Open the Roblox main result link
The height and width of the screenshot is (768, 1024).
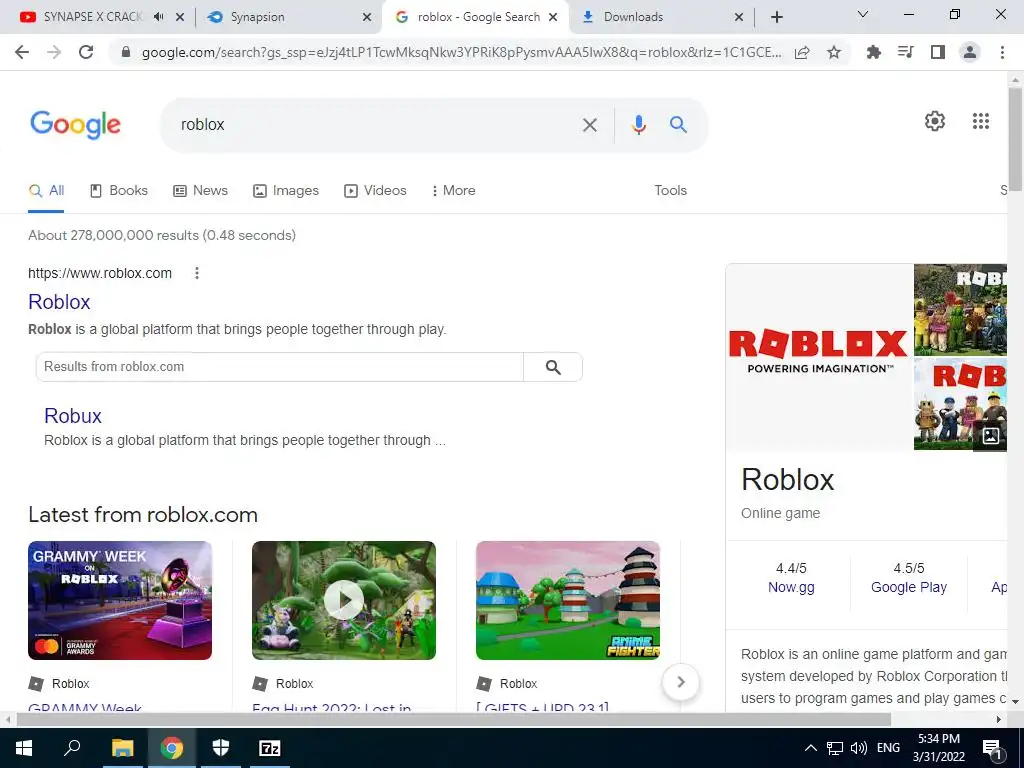tap(59, 302)
